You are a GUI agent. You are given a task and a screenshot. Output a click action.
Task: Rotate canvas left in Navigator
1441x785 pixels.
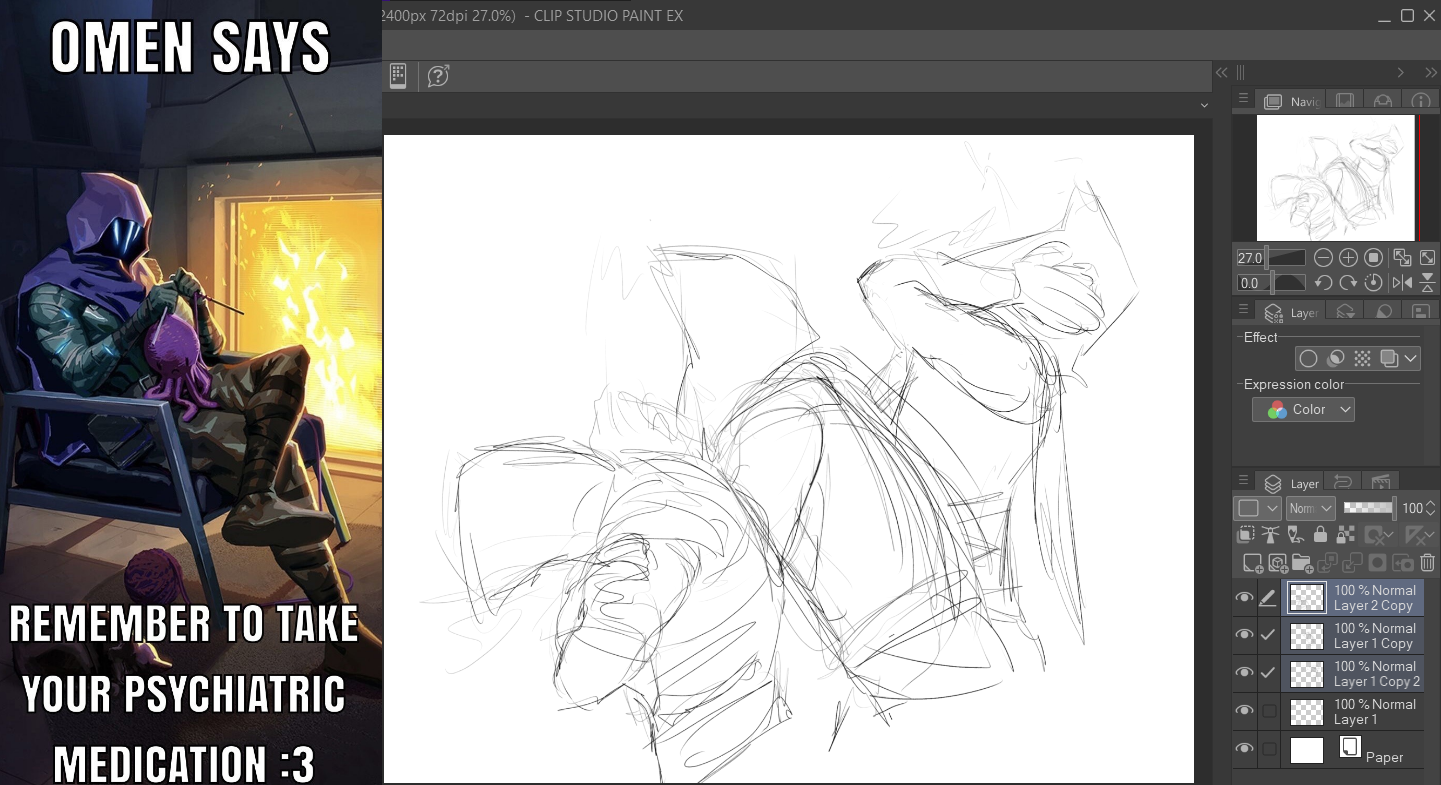tap(1323, 283)
